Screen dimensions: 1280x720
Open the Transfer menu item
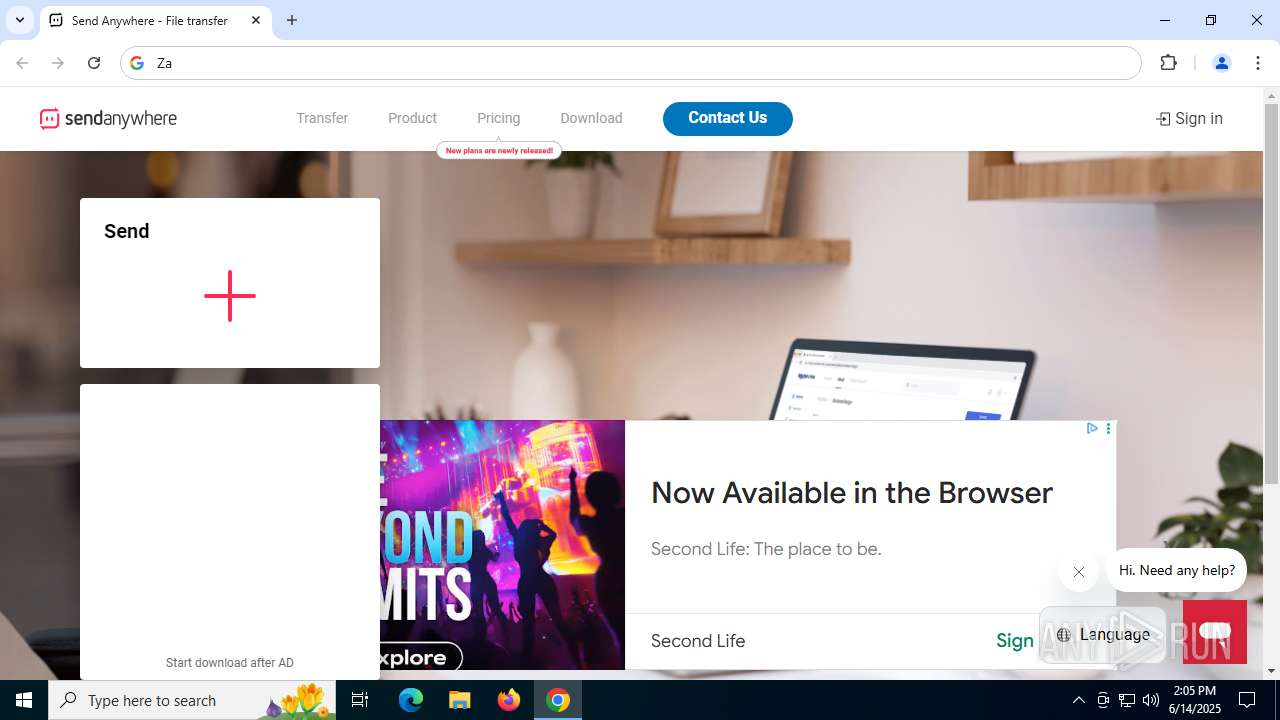(x=322, y=118)
